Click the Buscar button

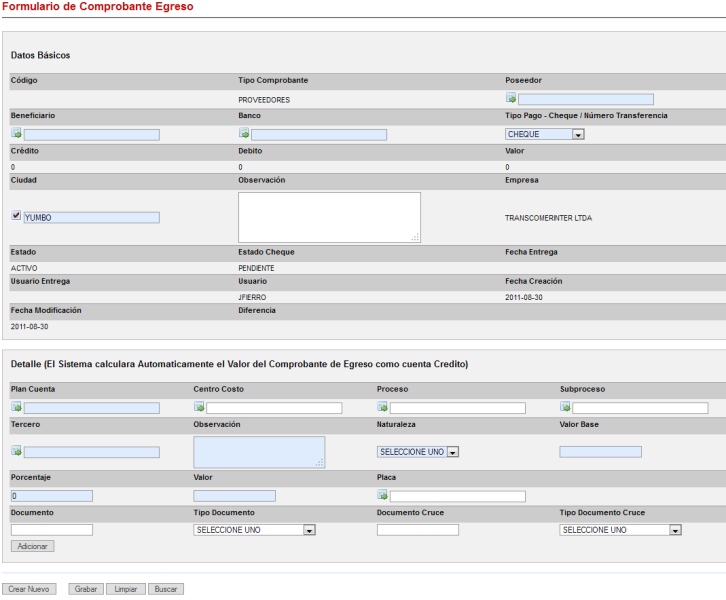click(166, 589)
